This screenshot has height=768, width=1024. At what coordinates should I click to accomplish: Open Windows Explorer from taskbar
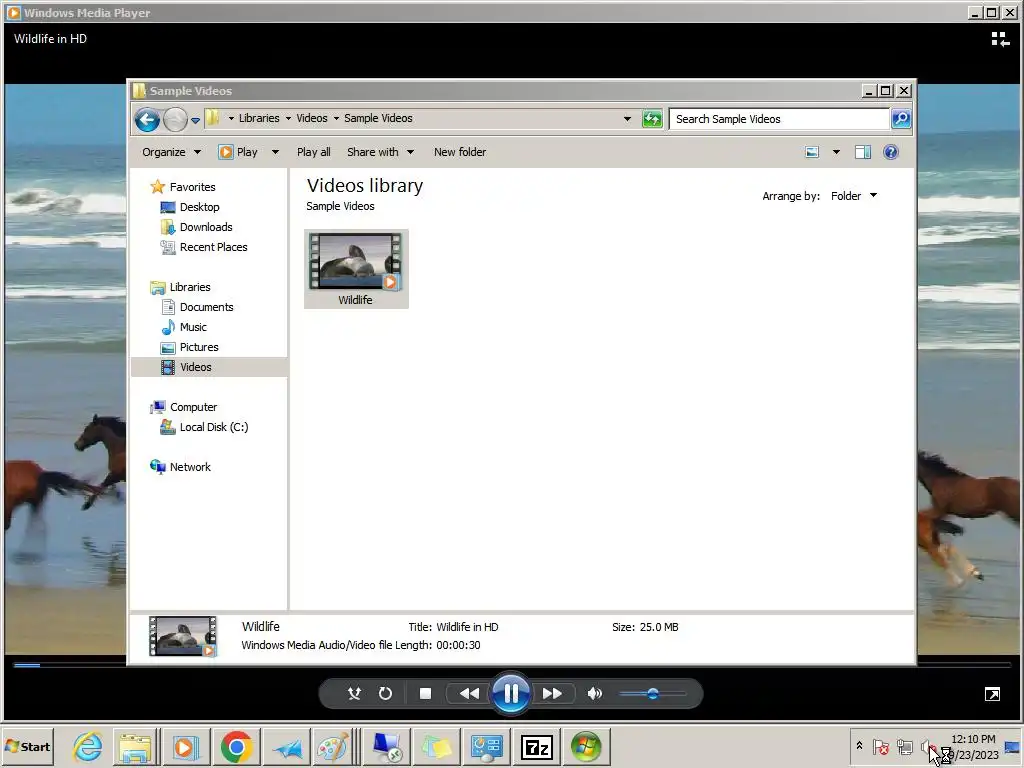[135, 746]
